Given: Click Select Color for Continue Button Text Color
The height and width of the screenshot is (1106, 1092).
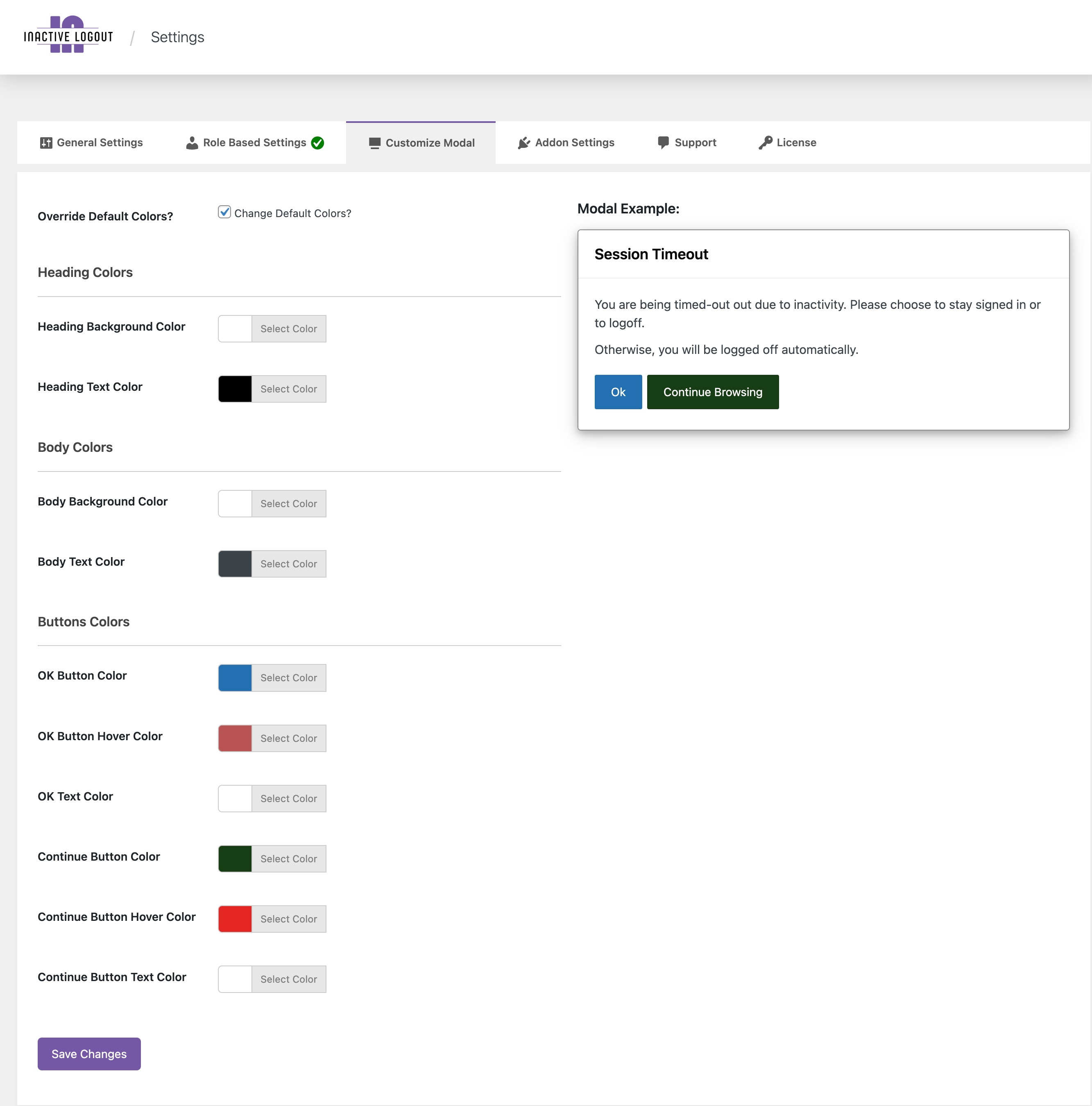Looking at the screenshot, I should pos(289,979).
